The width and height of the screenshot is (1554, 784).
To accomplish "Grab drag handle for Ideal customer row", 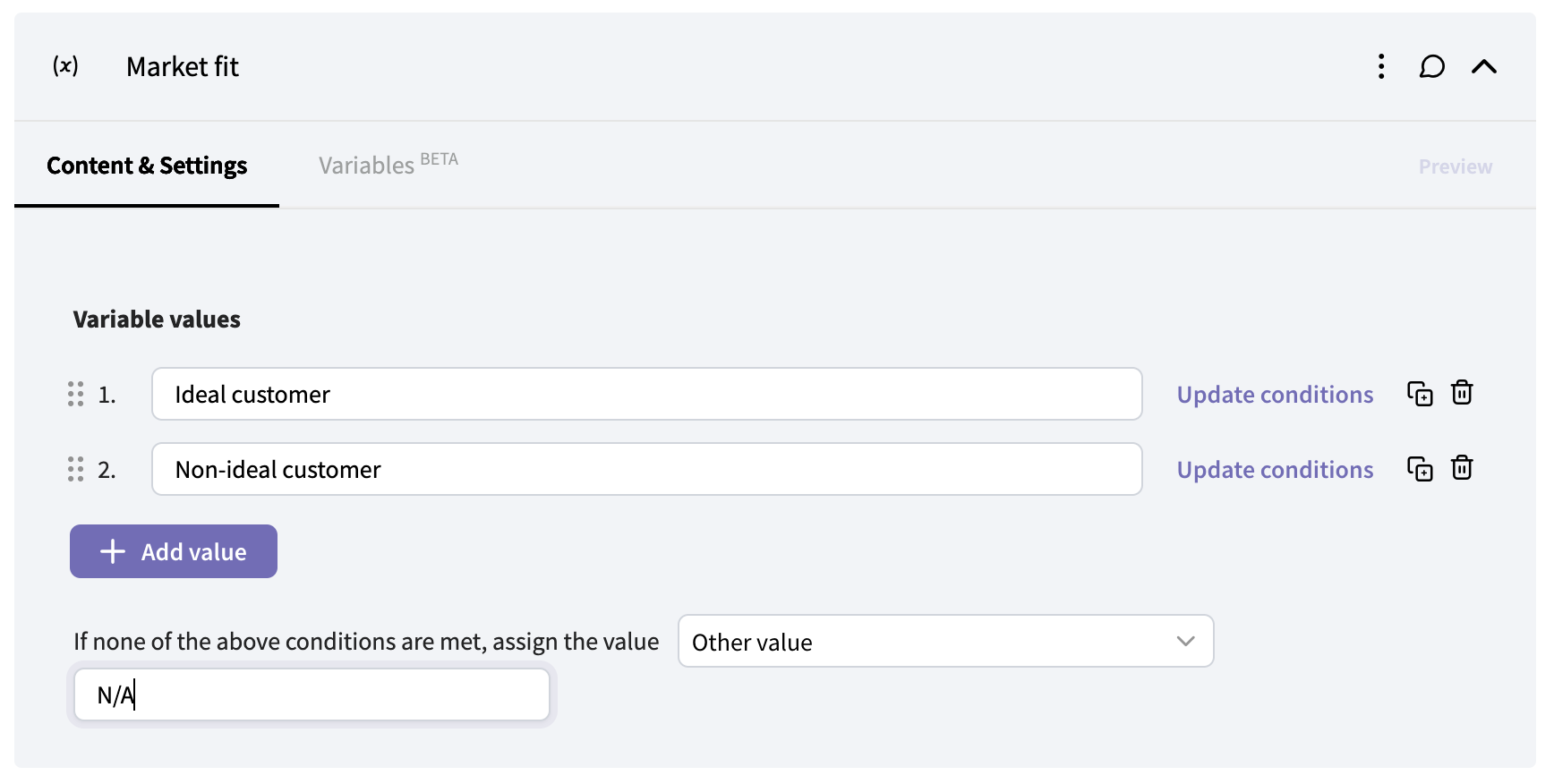I will (x=76, y=394).
